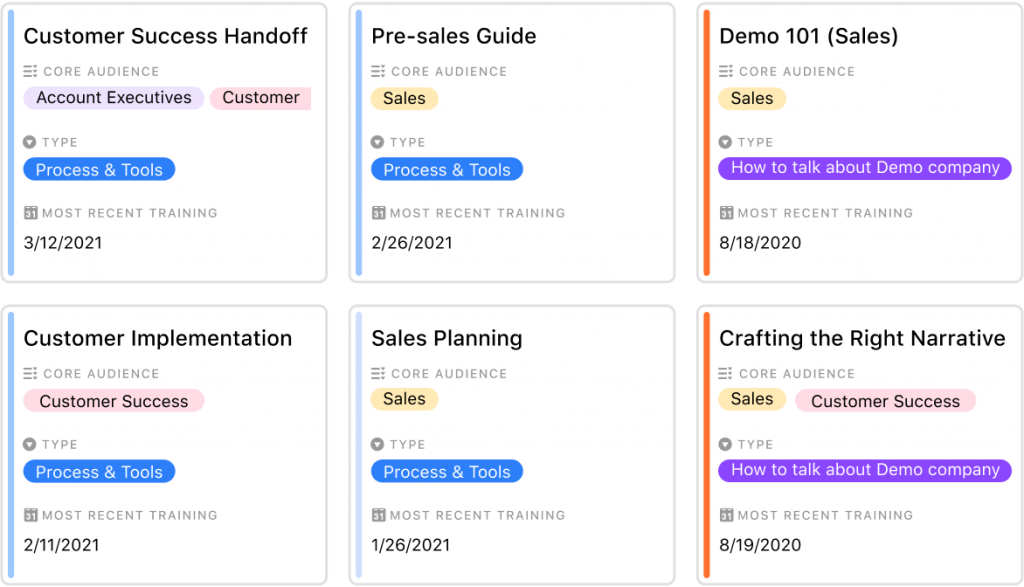Viewport: 1024px width, 587px height.
Task: Open the Sales Planning card title
Action: pos(447,339)
